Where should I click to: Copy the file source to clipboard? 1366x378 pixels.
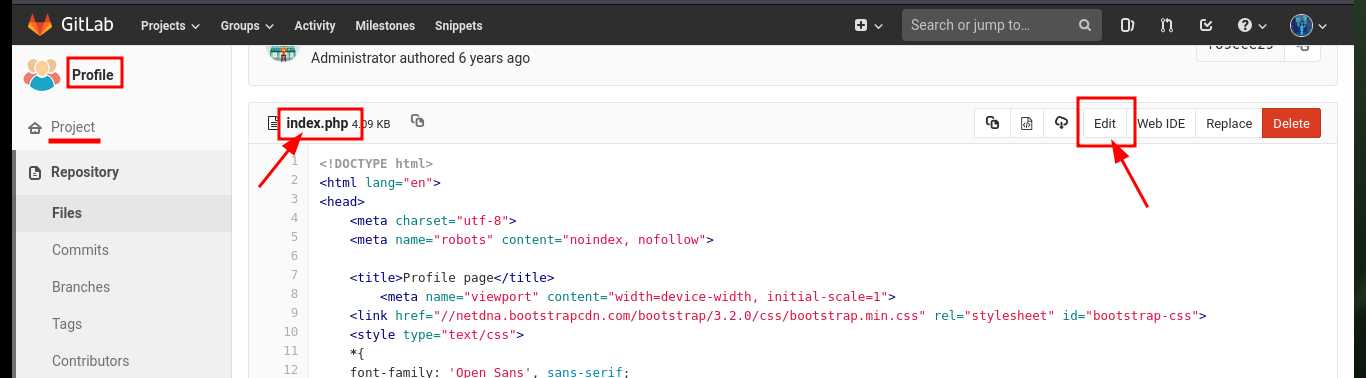tap(992, 123)
